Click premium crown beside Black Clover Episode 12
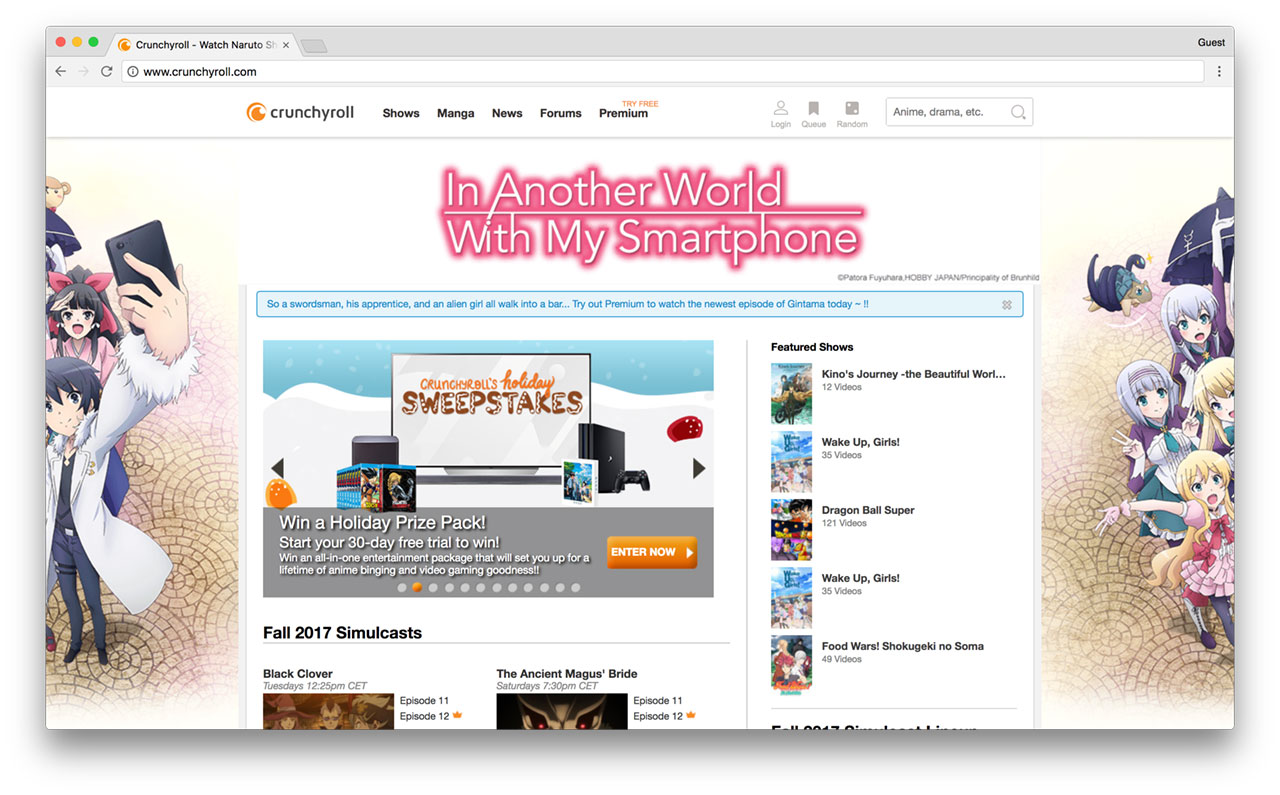Screen dimensions: 1280x795 pos(457,716)
